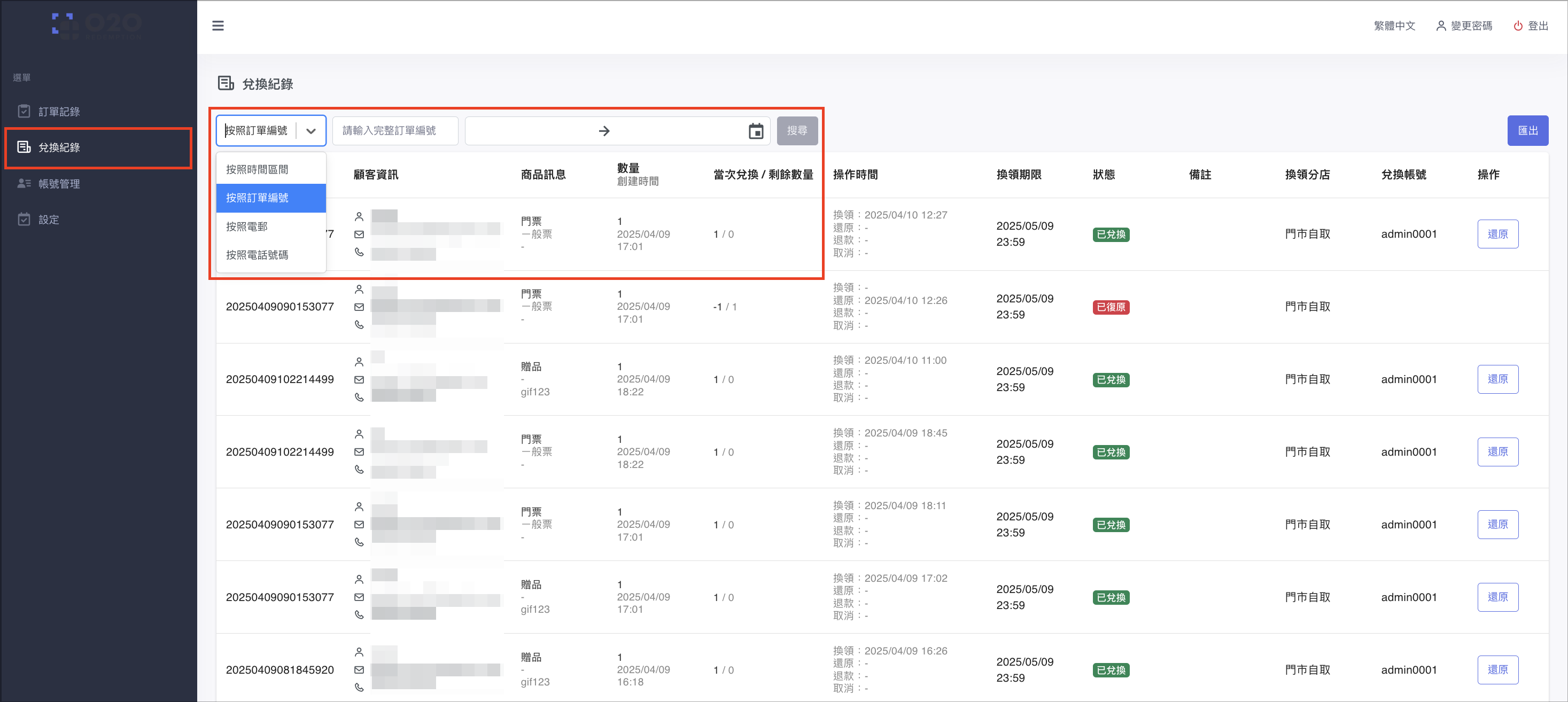
Task: Click the date range arrow icon
Action: (x=604, y=131)
